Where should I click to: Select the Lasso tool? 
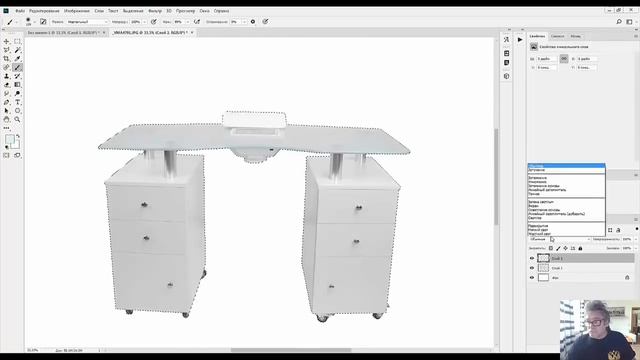pos(7,50)
